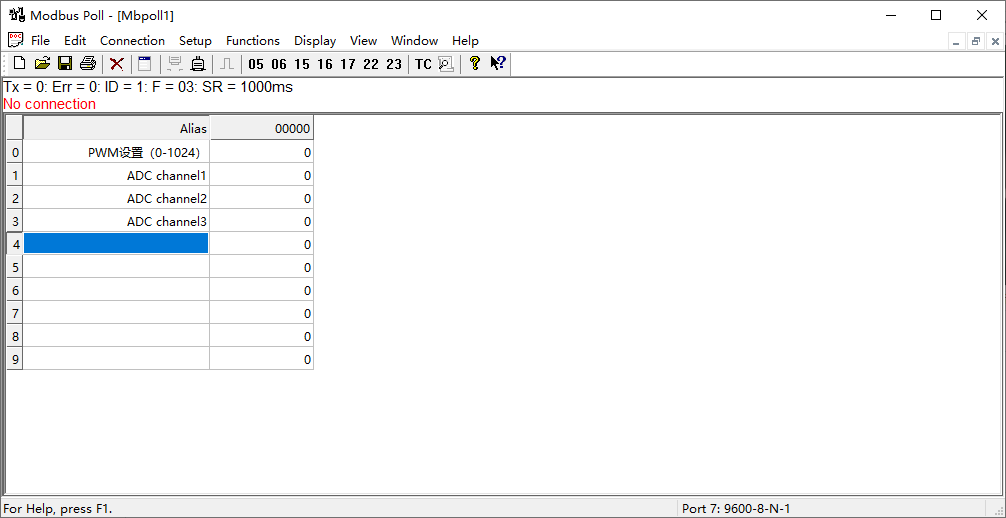
Task: Click function 23 read/write registers button
Action: tap(394, 64)
